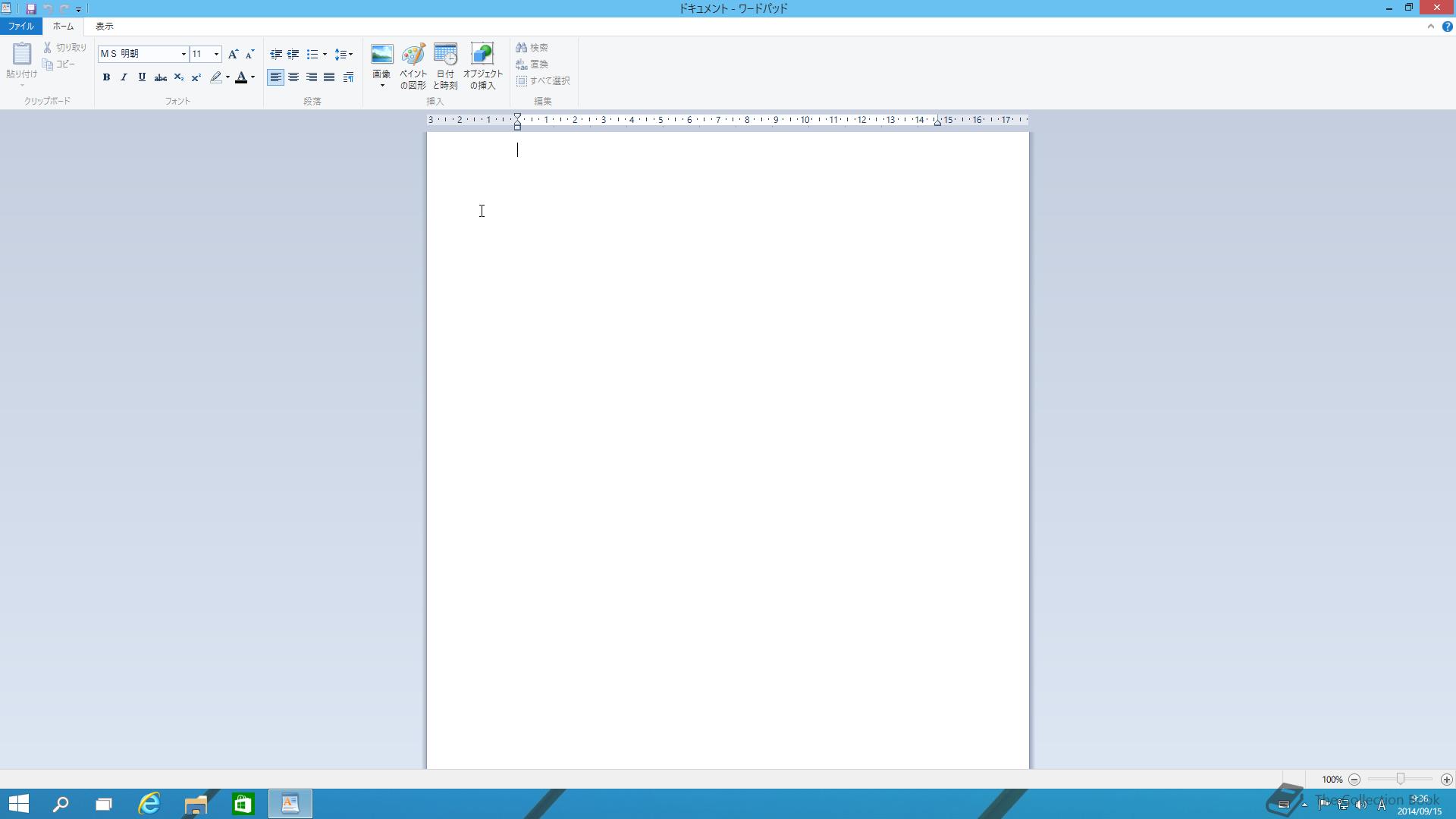Viewport: 1456px width, 819px height.
Task: Toggle Italic formatting
Action: [124, 77]
